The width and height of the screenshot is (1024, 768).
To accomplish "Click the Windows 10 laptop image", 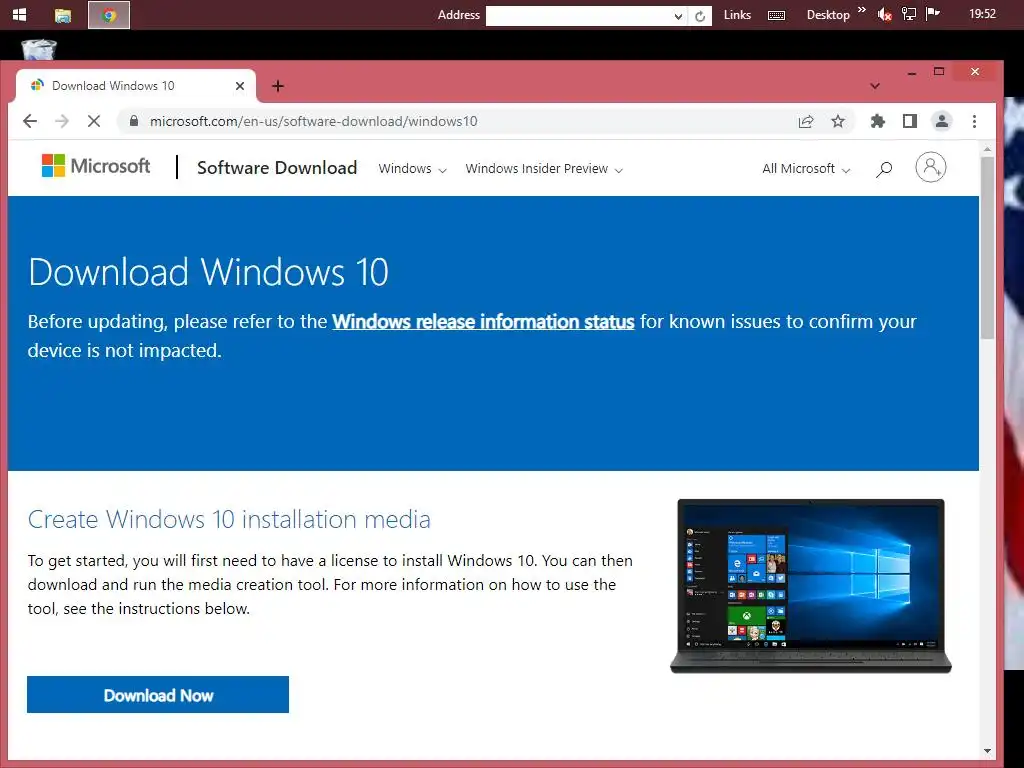I will [811, 586].
